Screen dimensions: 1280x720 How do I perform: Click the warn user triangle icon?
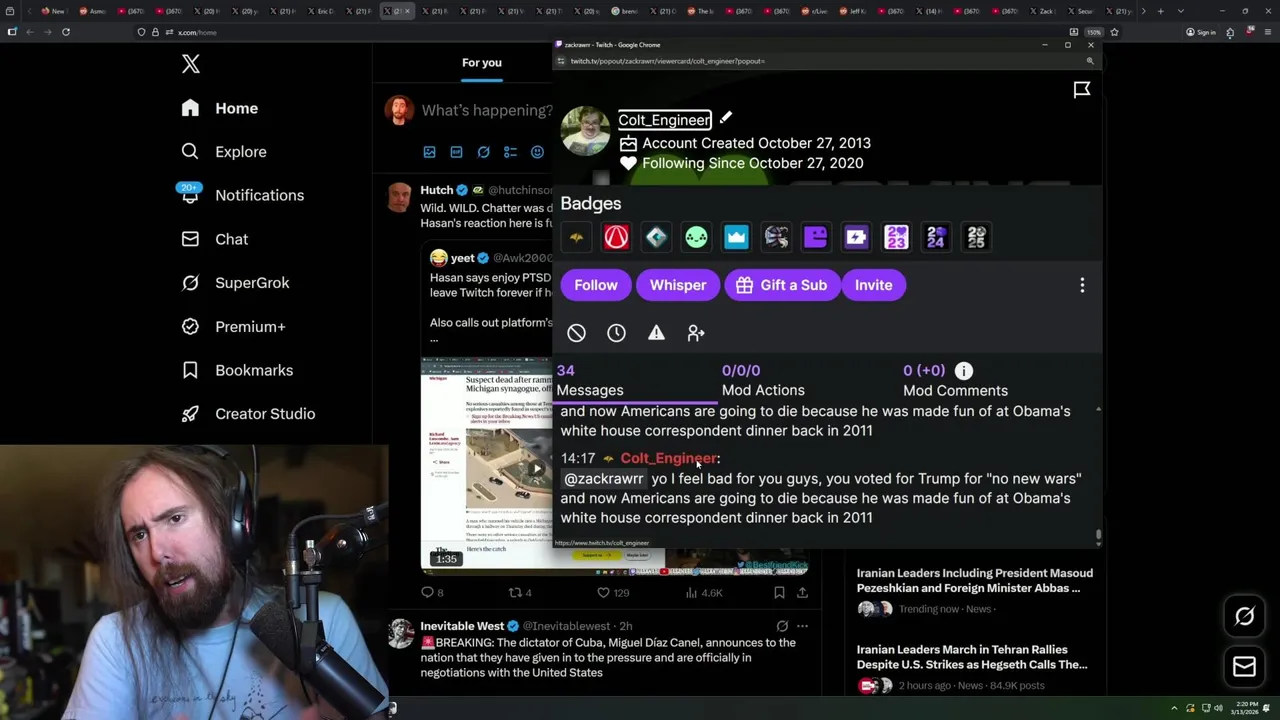656,333
